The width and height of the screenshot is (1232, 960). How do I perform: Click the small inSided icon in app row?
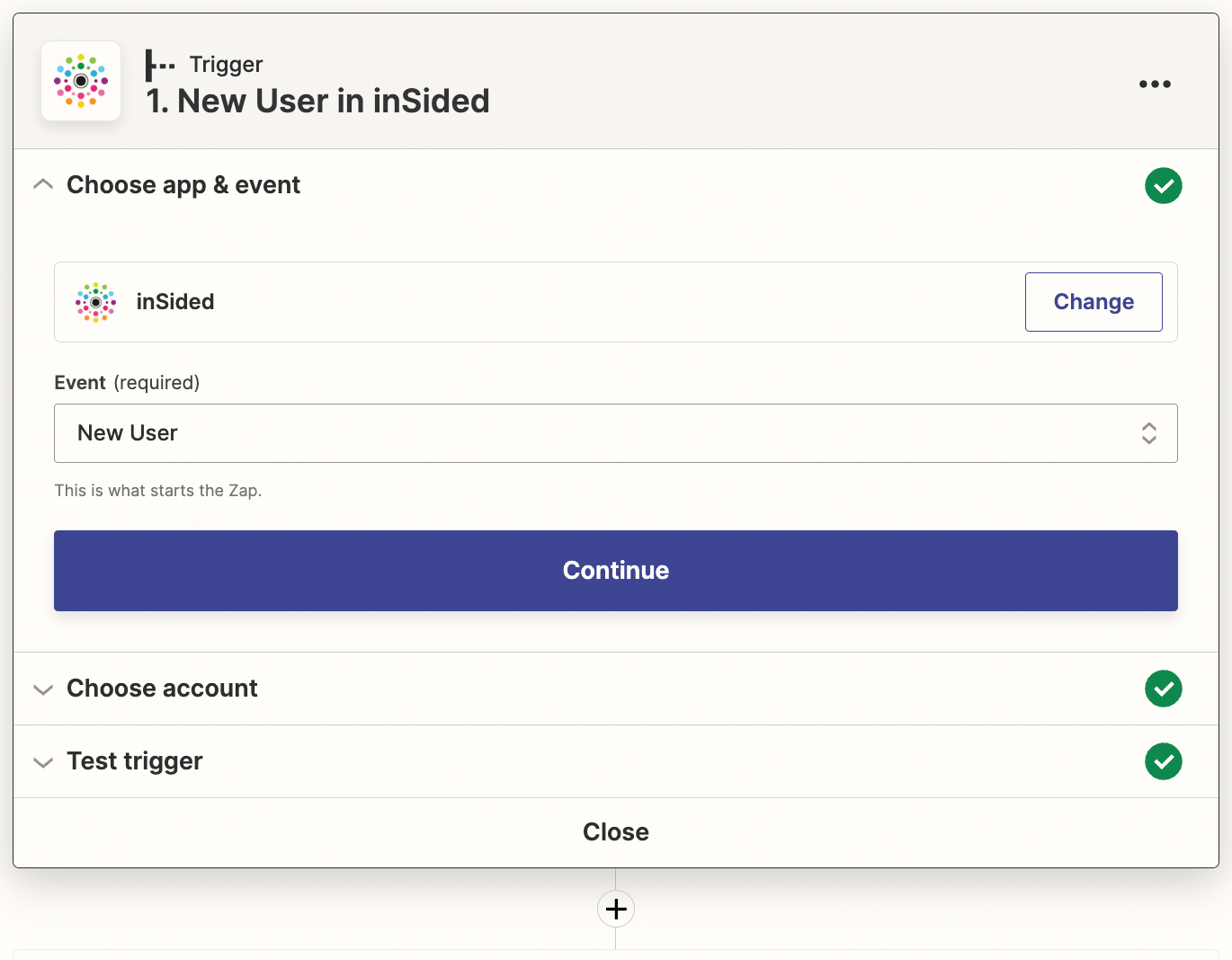click(x=95, y=302)
